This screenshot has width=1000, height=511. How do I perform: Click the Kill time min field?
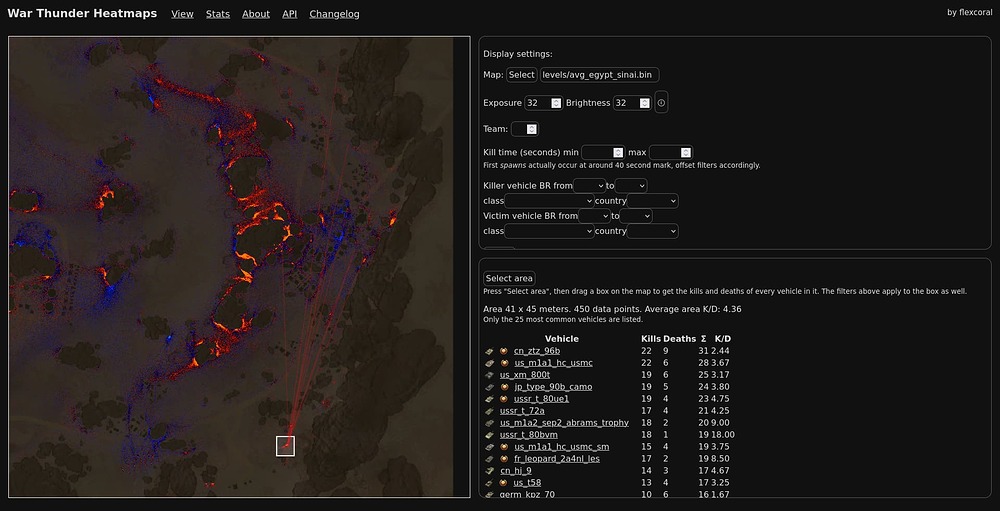point(603,152)
